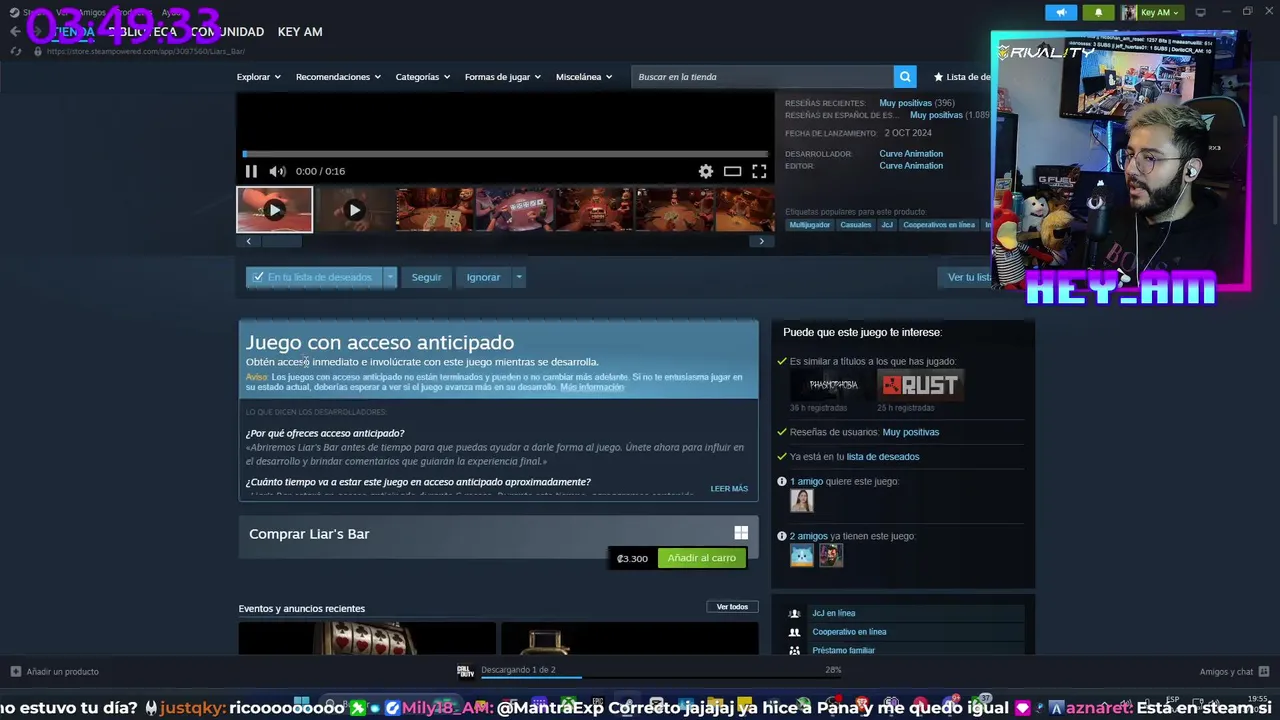Reload the store page

click(15, 51)
